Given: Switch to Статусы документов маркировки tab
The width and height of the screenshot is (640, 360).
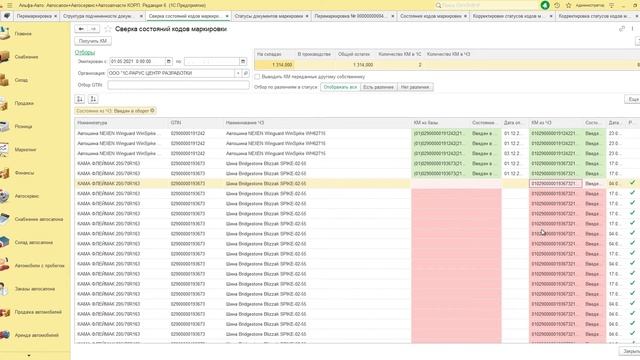Looking at the screenshot, I should coord(268,16).
